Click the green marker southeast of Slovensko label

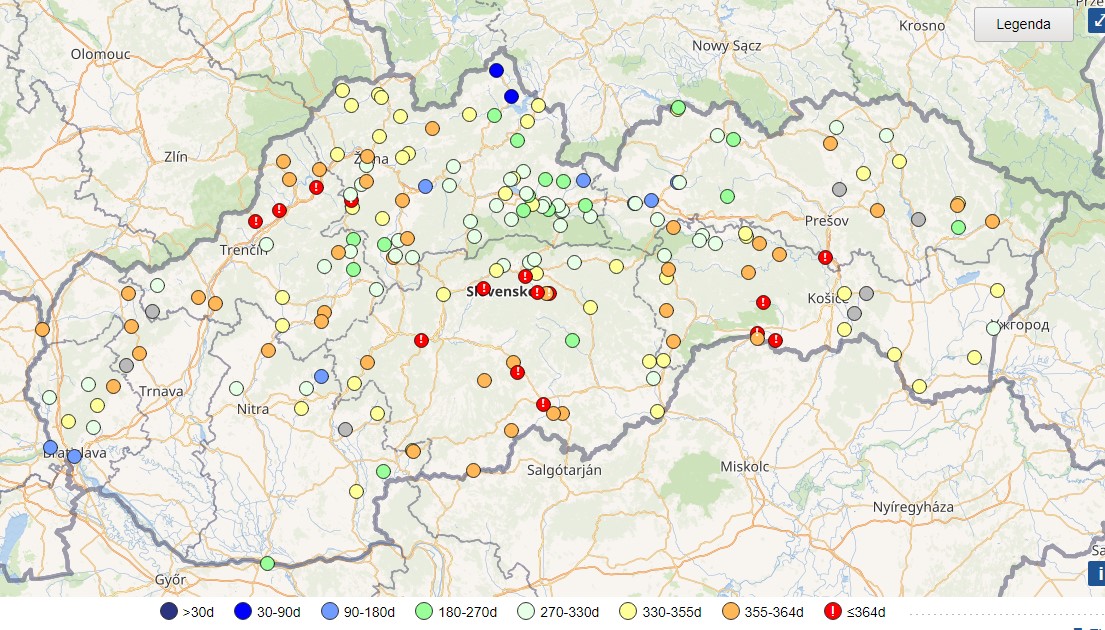[572, 340]
